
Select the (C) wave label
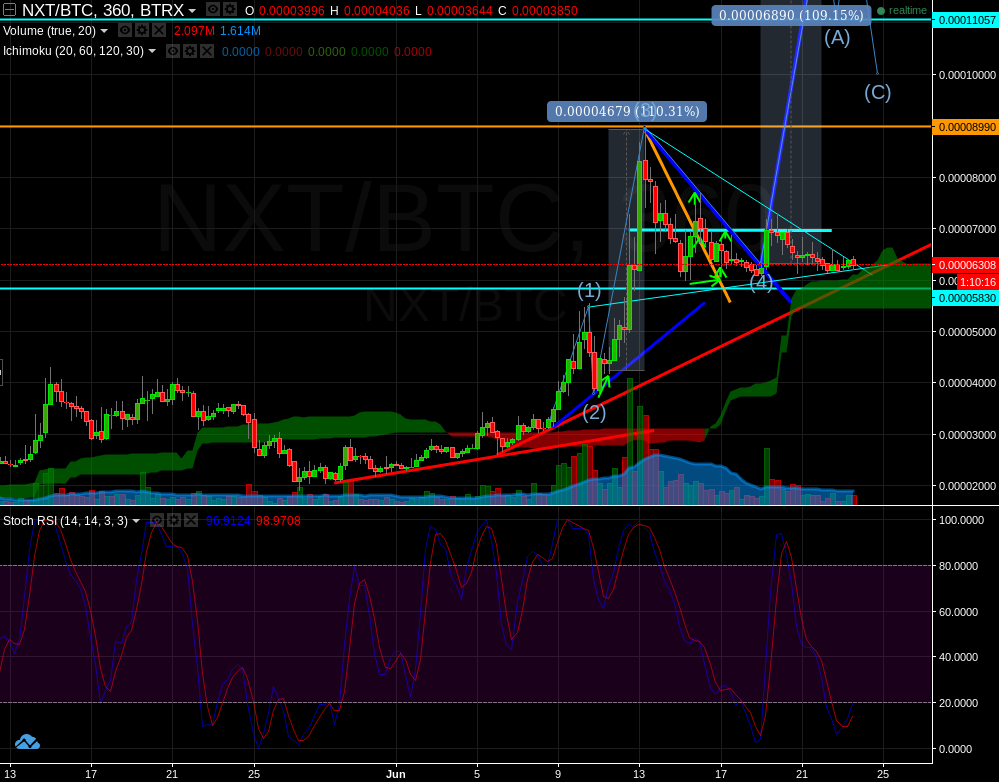click(877, 92)
